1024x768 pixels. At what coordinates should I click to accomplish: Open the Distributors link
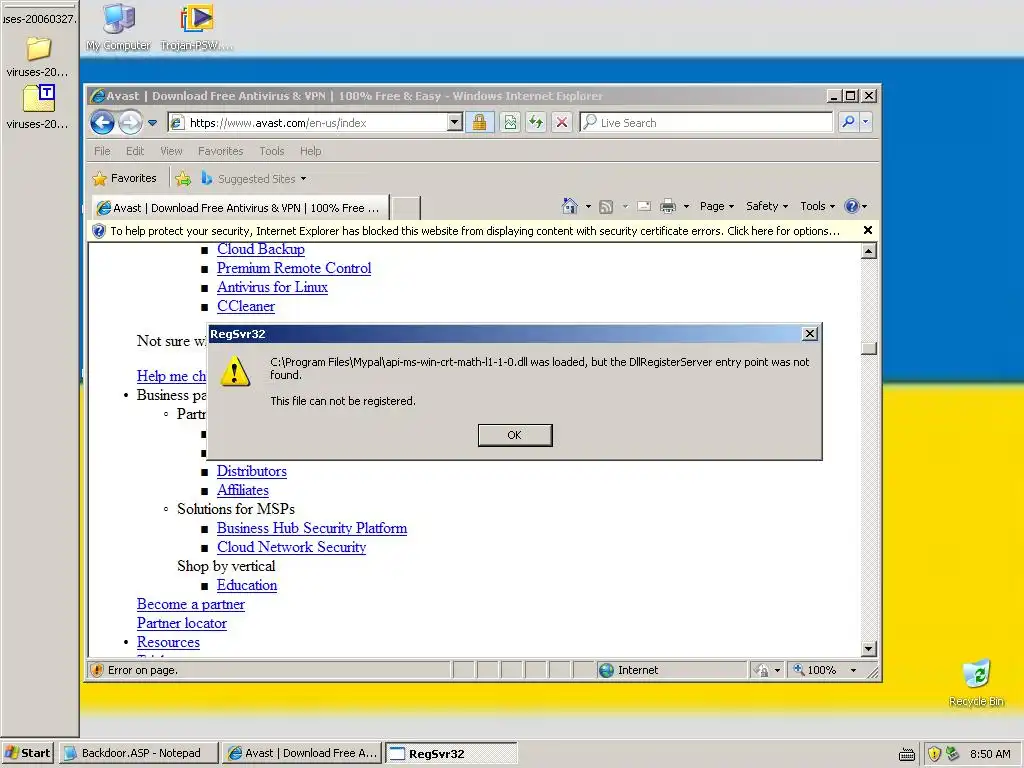tap(251, 471)
